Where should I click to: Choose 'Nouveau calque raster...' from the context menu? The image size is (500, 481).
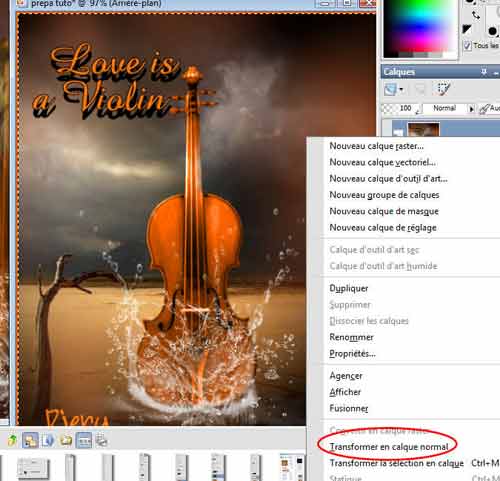point(376,146)
